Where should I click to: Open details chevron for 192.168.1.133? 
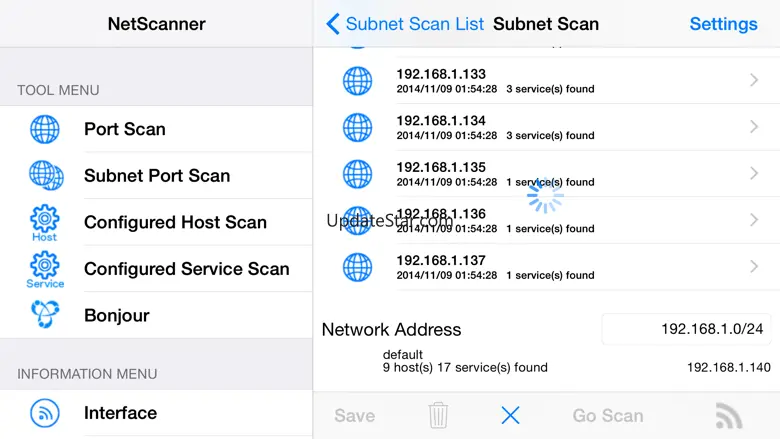[754, 80]
